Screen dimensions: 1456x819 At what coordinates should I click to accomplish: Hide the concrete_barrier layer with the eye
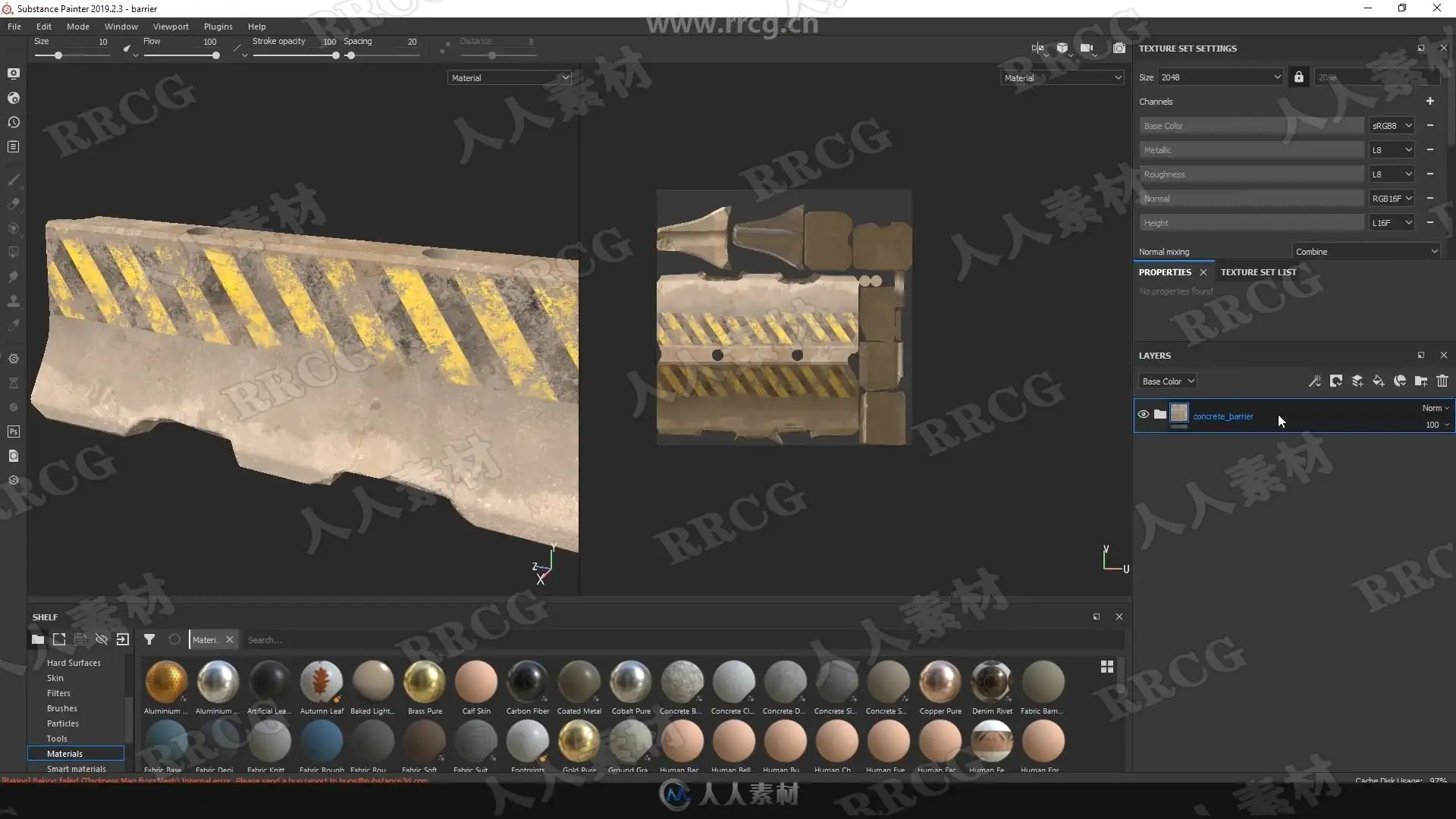(x=1143, y=415)
